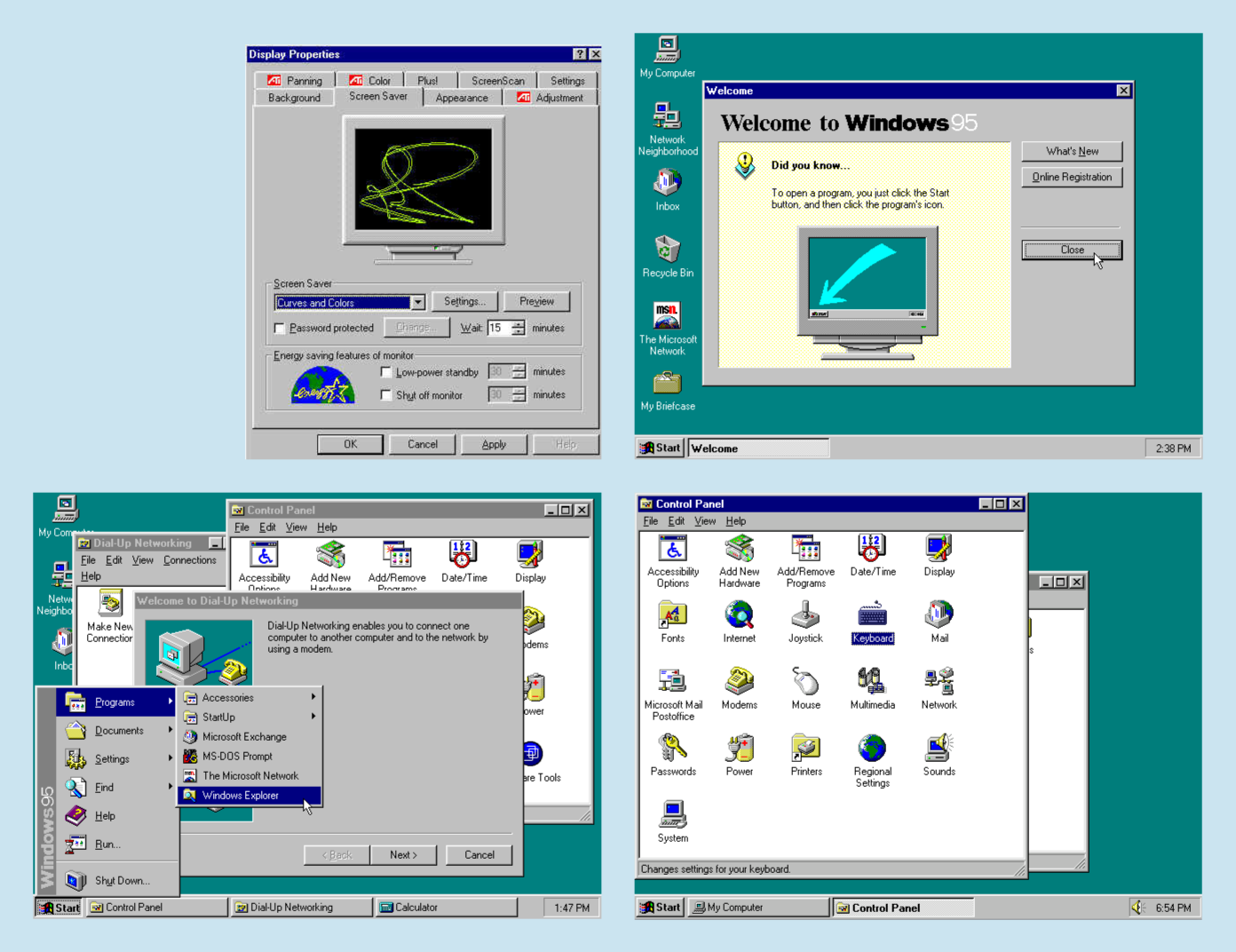Viewport: 1236px width, 952px height.
Task: Click the screen saver Settings... button
Action: [x=464, y=302]
